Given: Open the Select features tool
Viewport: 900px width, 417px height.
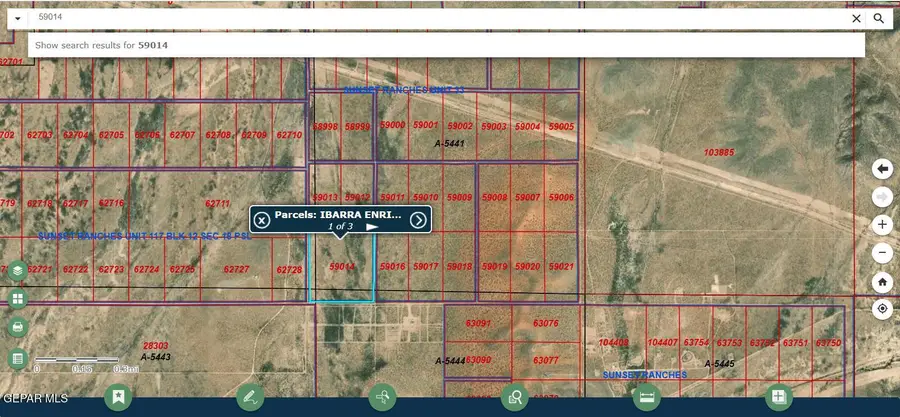Looking at the screenshot, I should (382, 397).
